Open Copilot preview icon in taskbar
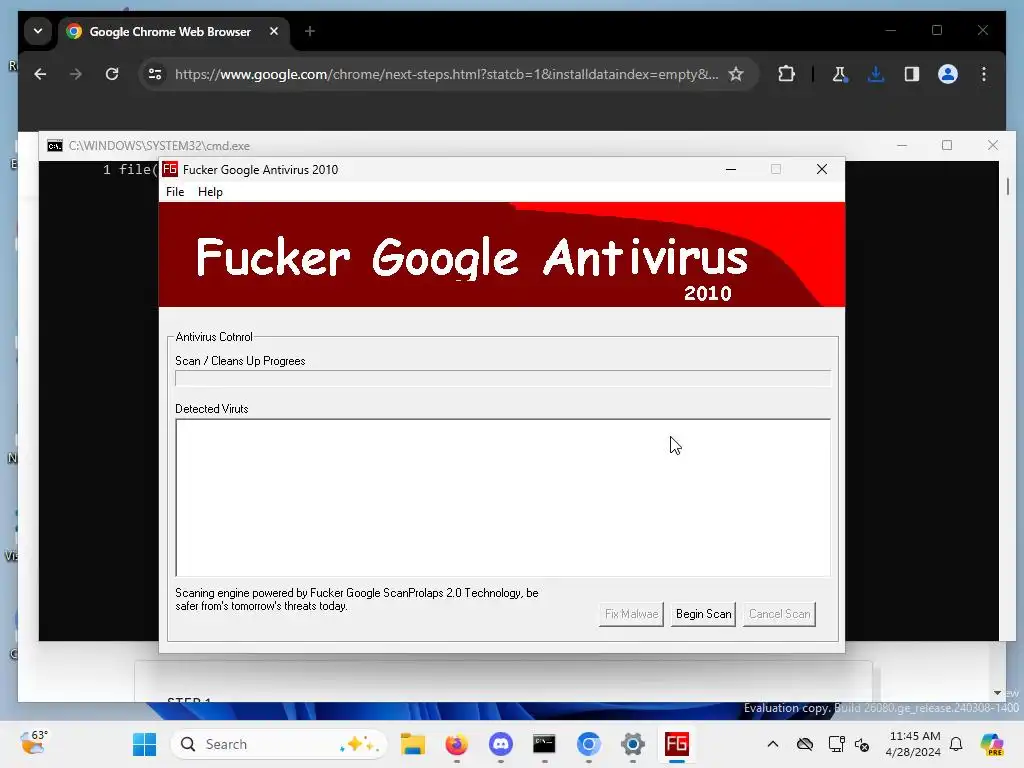Screen dimensions: 1024x768 [992, 744]
